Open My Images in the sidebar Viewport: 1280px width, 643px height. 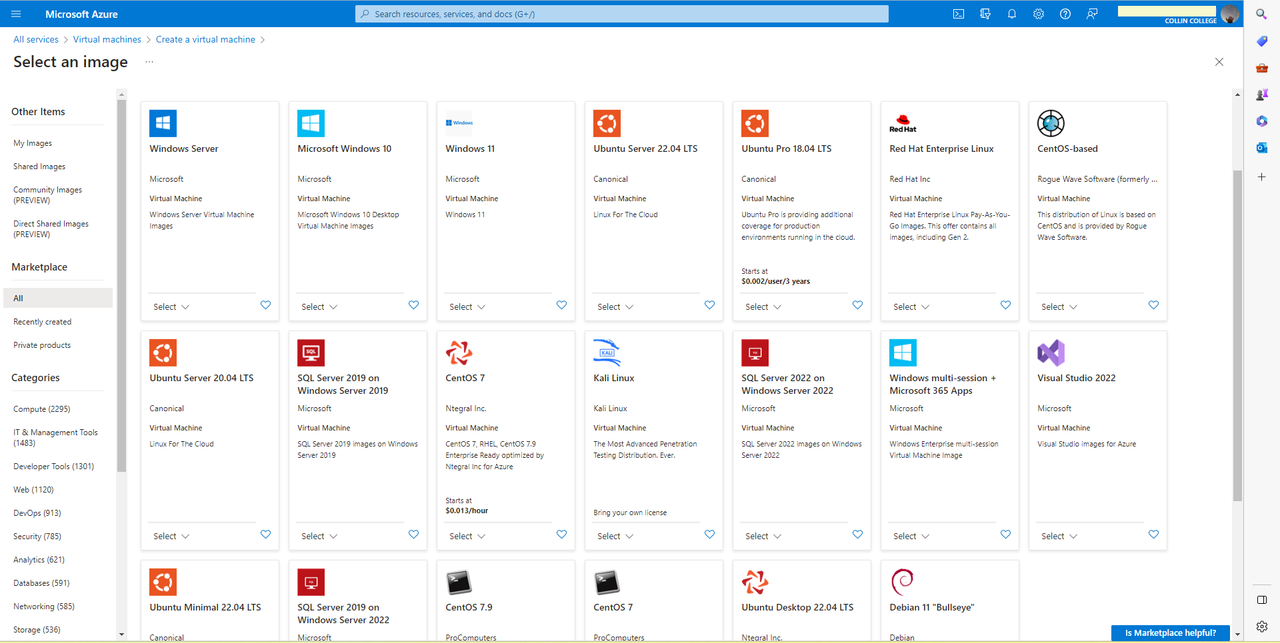tap(32, 143)
